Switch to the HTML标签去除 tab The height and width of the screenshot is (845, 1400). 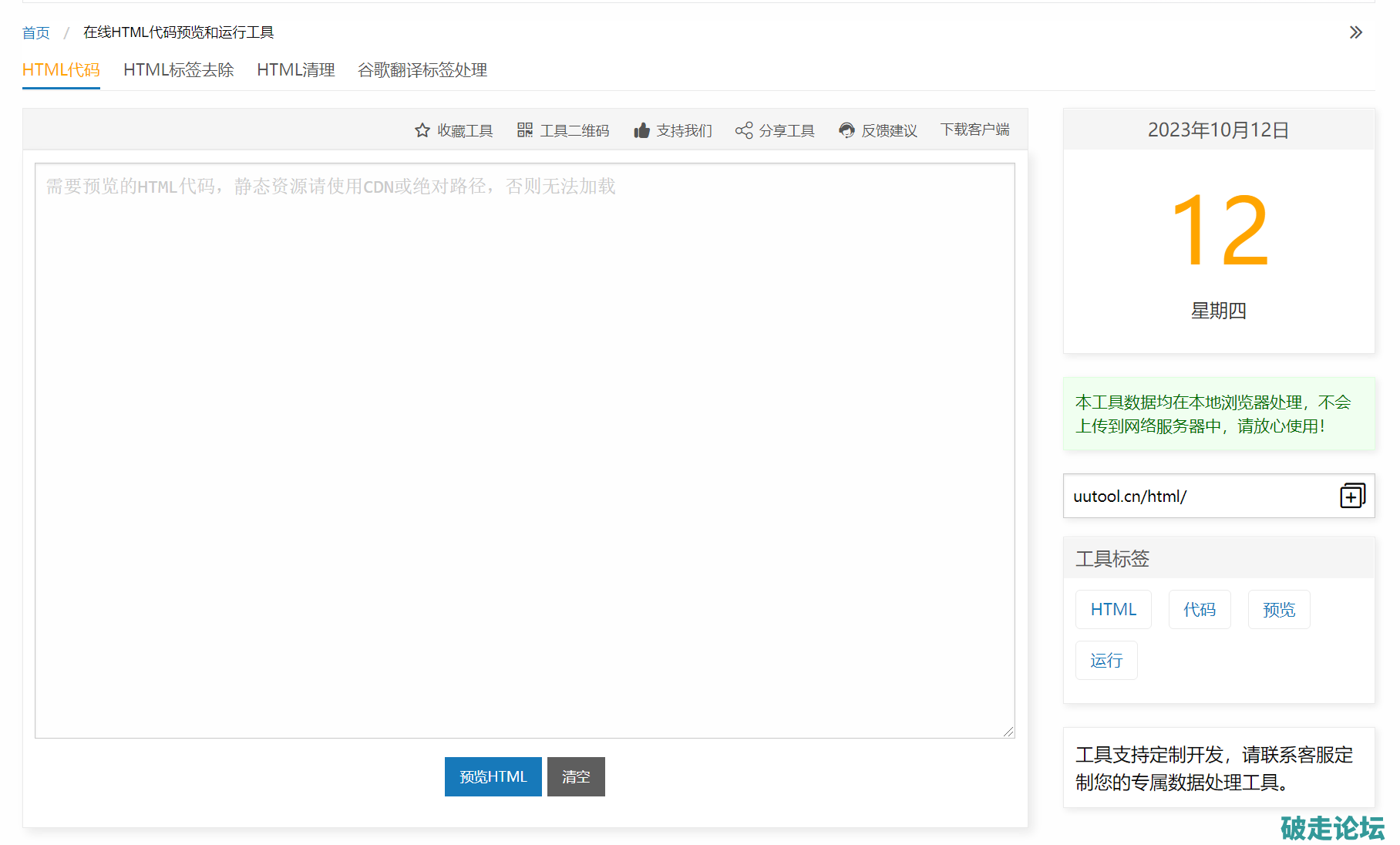(178, 70)
